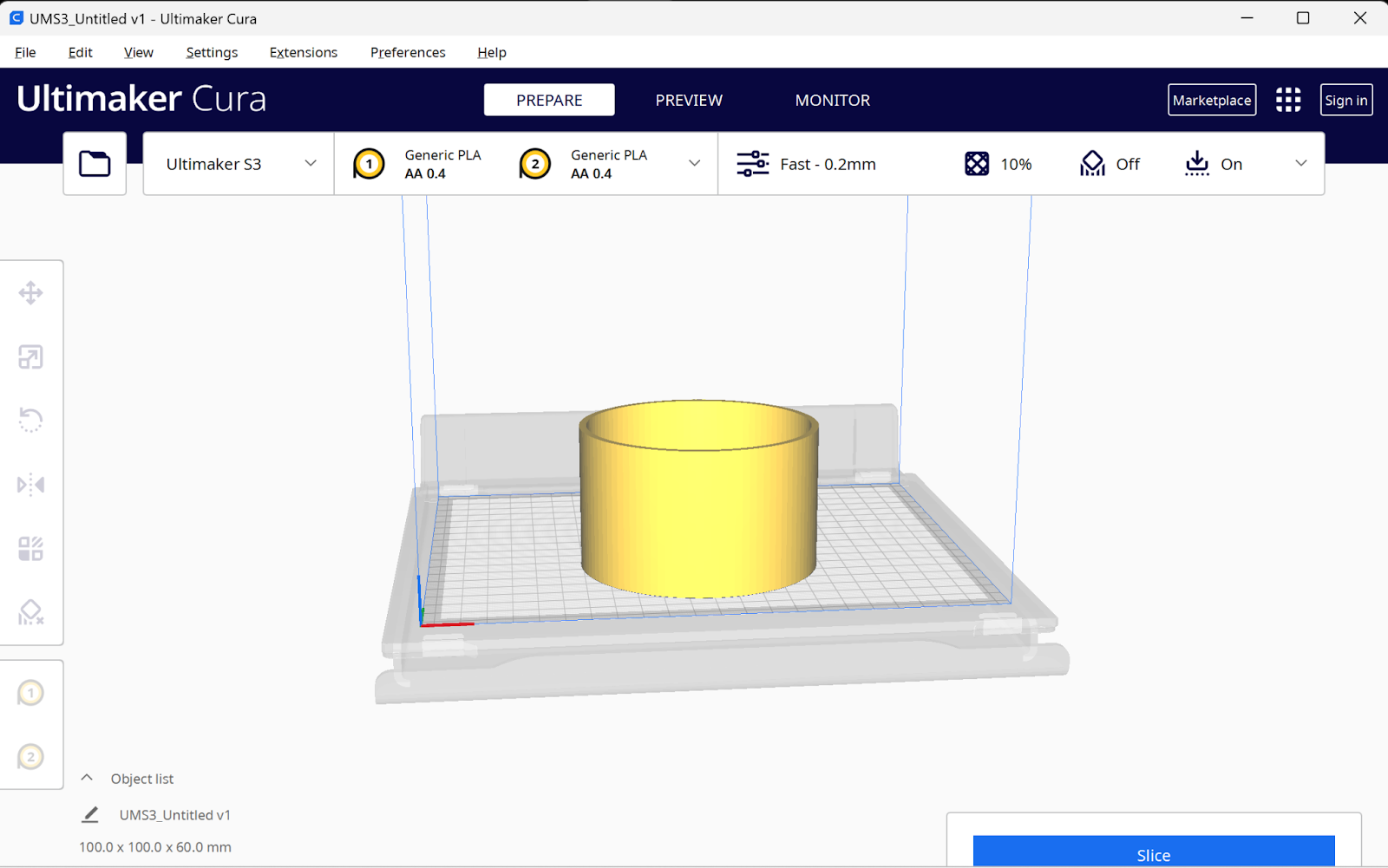Select the Move tool in sidebar
The width and height of the screenshot is (1388, 868).
31,293
